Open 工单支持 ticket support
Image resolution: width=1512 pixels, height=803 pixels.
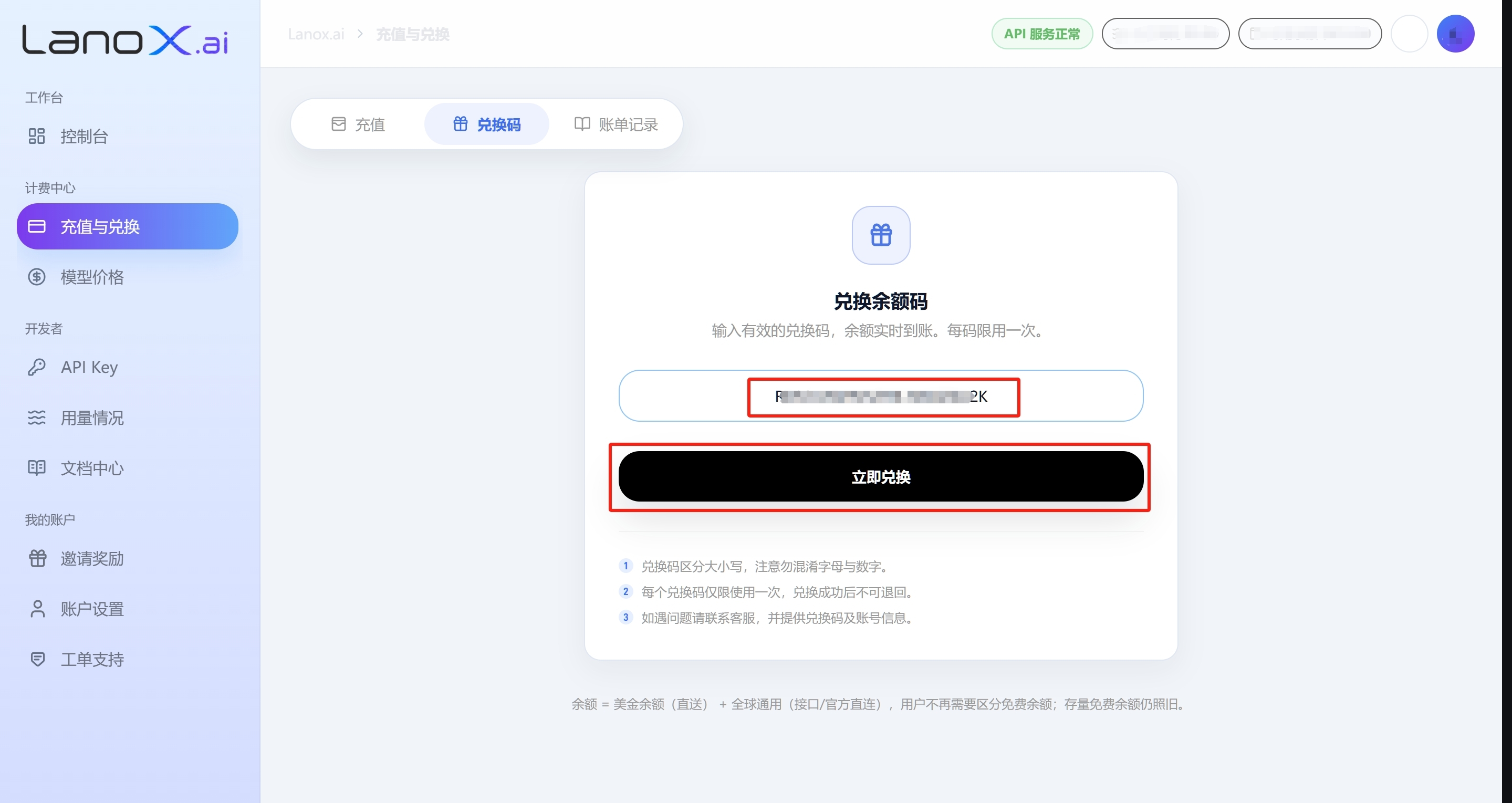click(128, 659)
